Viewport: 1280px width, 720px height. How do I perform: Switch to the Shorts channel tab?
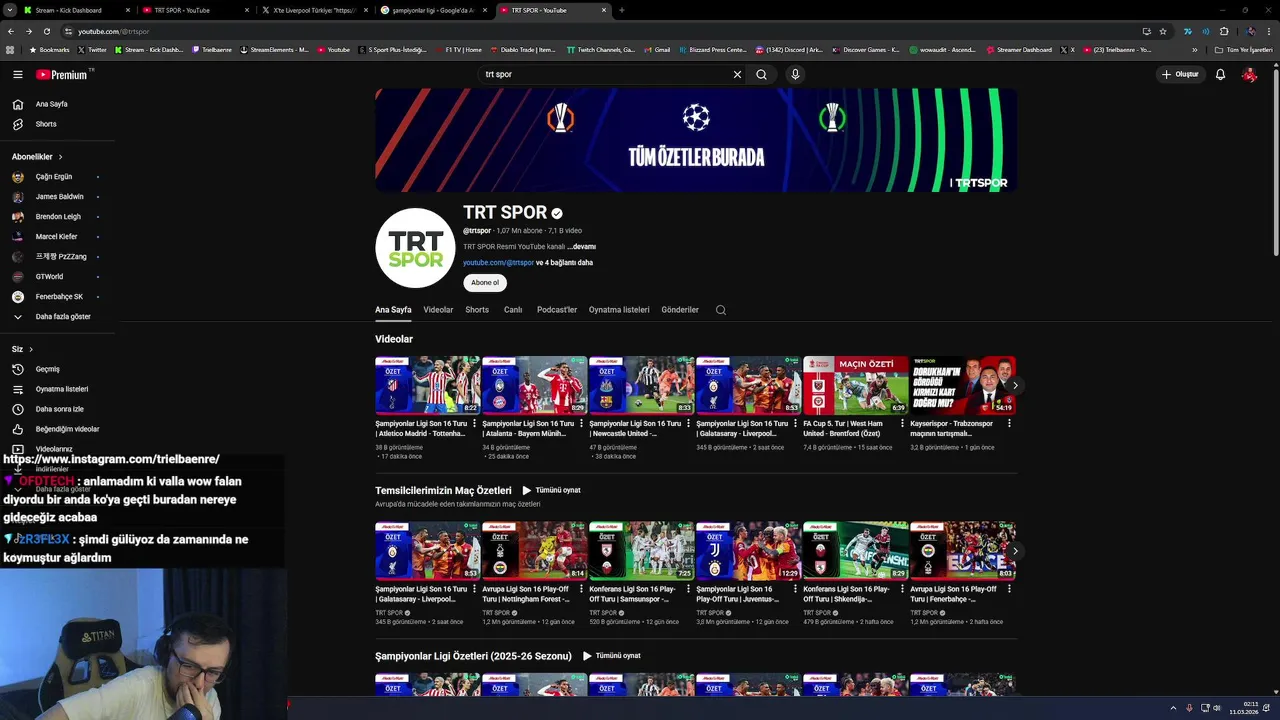click(x=477, y=310)
